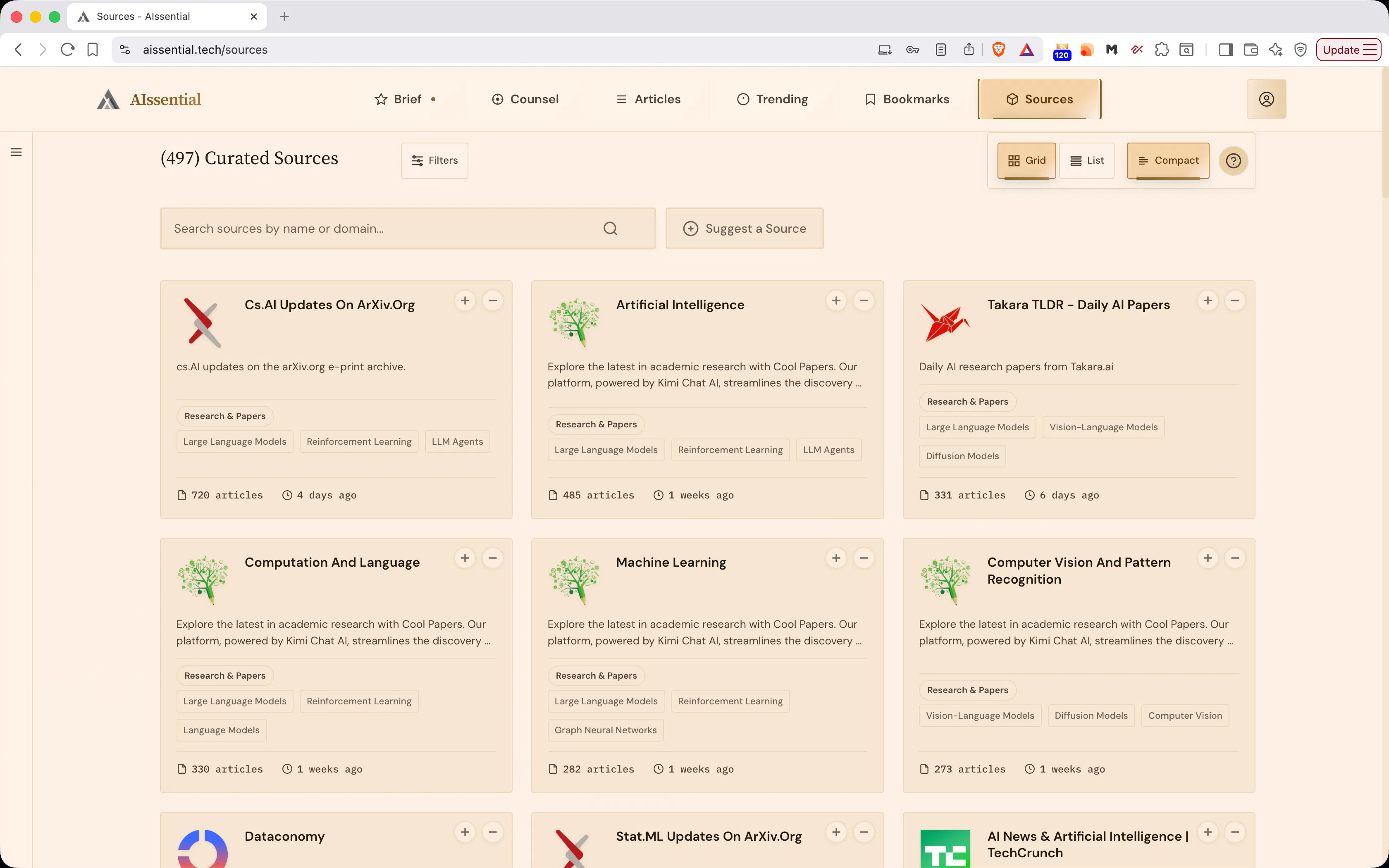Bookmark this page in address bar
The image size is (1389, 868).
(x=93, y=50)
